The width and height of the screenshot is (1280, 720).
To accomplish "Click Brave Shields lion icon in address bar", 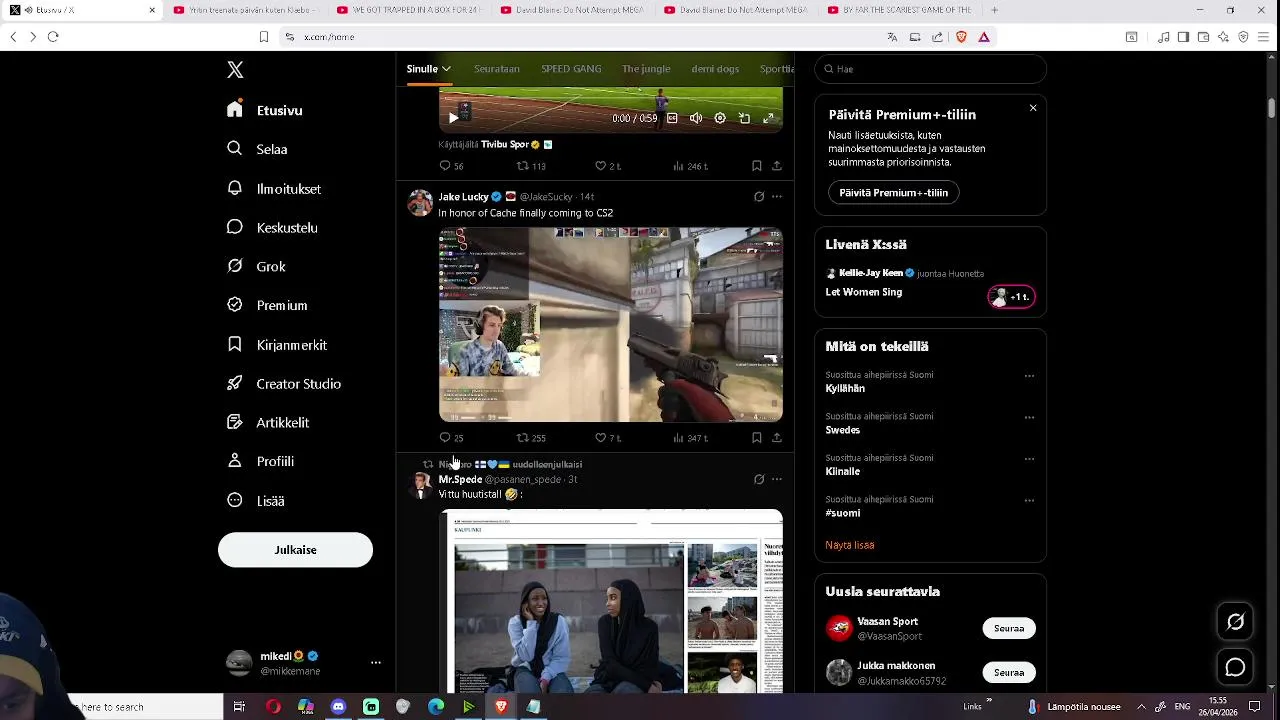I will pyautogui.click(x=961, y=37).
